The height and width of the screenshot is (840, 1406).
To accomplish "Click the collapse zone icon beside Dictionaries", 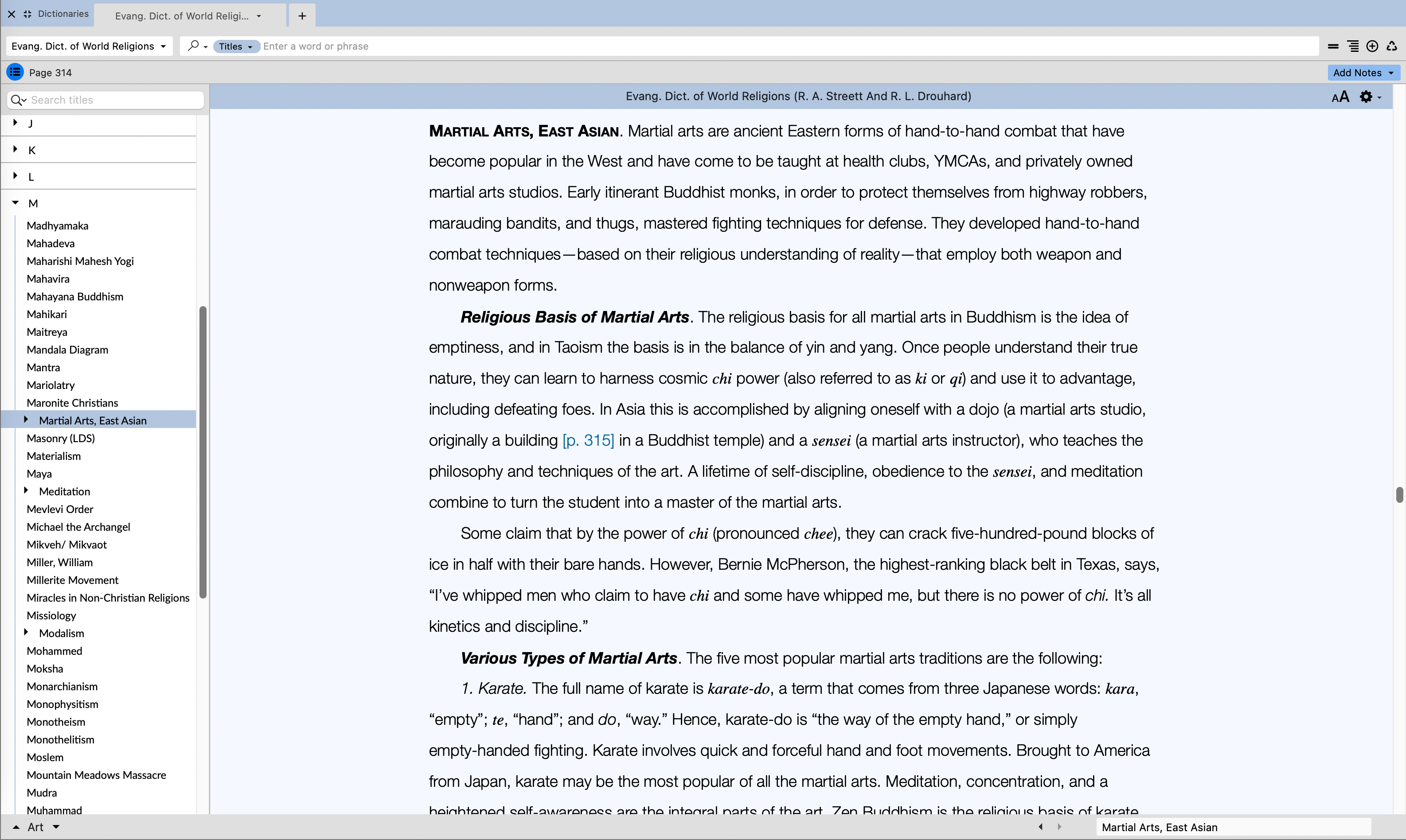I will click(x=27, y=14).
